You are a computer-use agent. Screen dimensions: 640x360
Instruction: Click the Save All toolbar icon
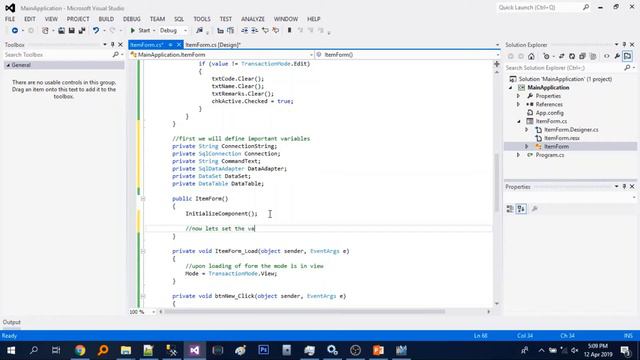pos(82,31)
